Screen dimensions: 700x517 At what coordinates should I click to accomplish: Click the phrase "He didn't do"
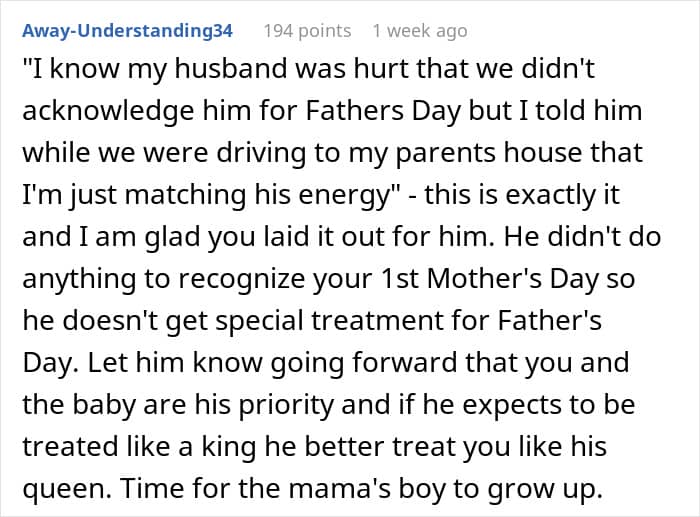click(x=582, y=237)
